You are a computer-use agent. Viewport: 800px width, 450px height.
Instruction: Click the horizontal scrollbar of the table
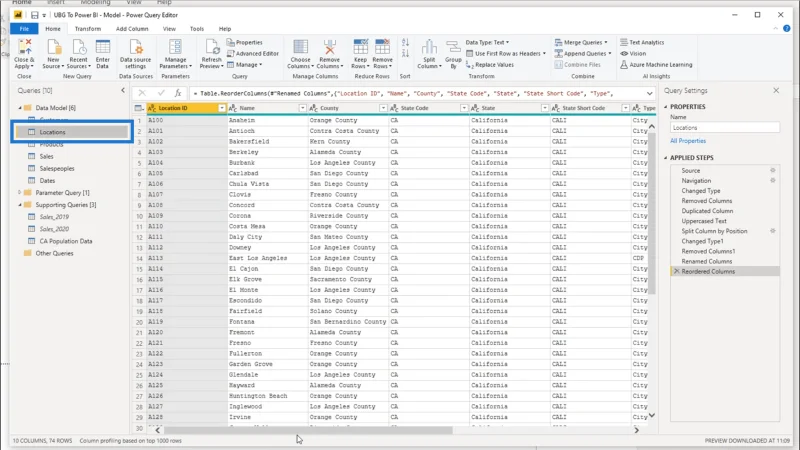pos(308,430)
